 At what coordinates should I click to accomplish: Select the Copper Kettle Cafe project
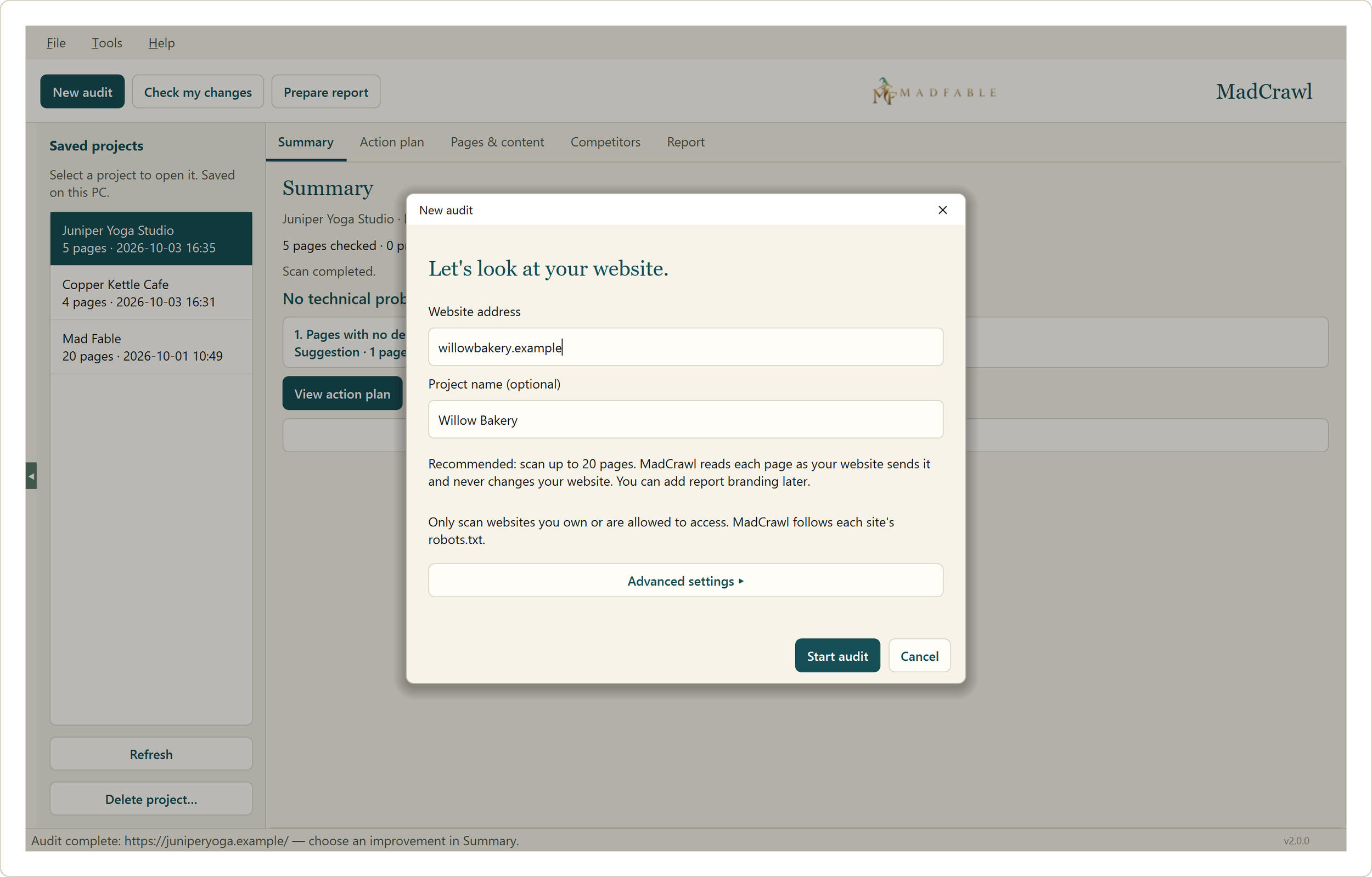click(151, 293)
